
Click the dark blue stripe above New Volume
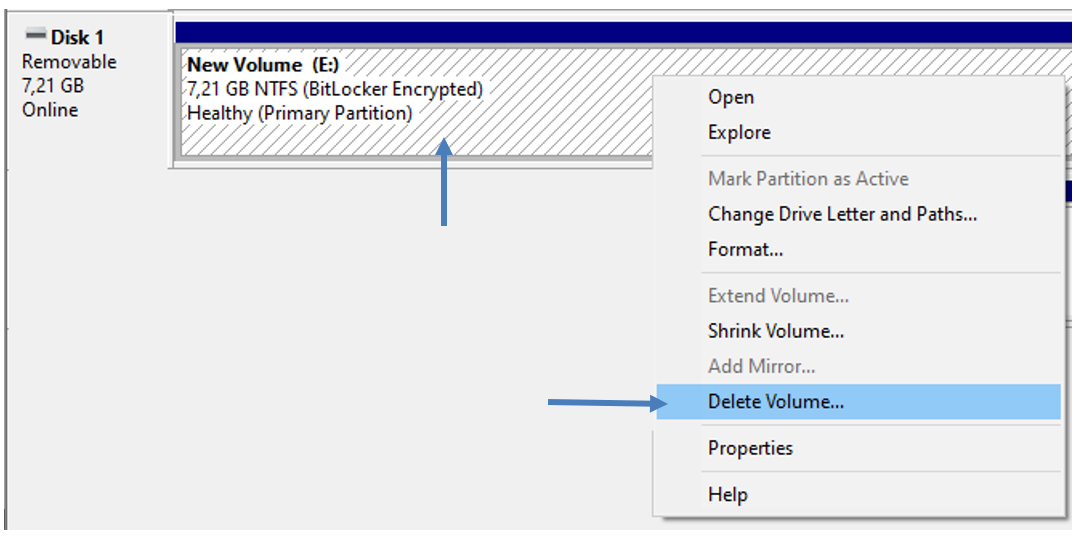click(x=623, y=32)
